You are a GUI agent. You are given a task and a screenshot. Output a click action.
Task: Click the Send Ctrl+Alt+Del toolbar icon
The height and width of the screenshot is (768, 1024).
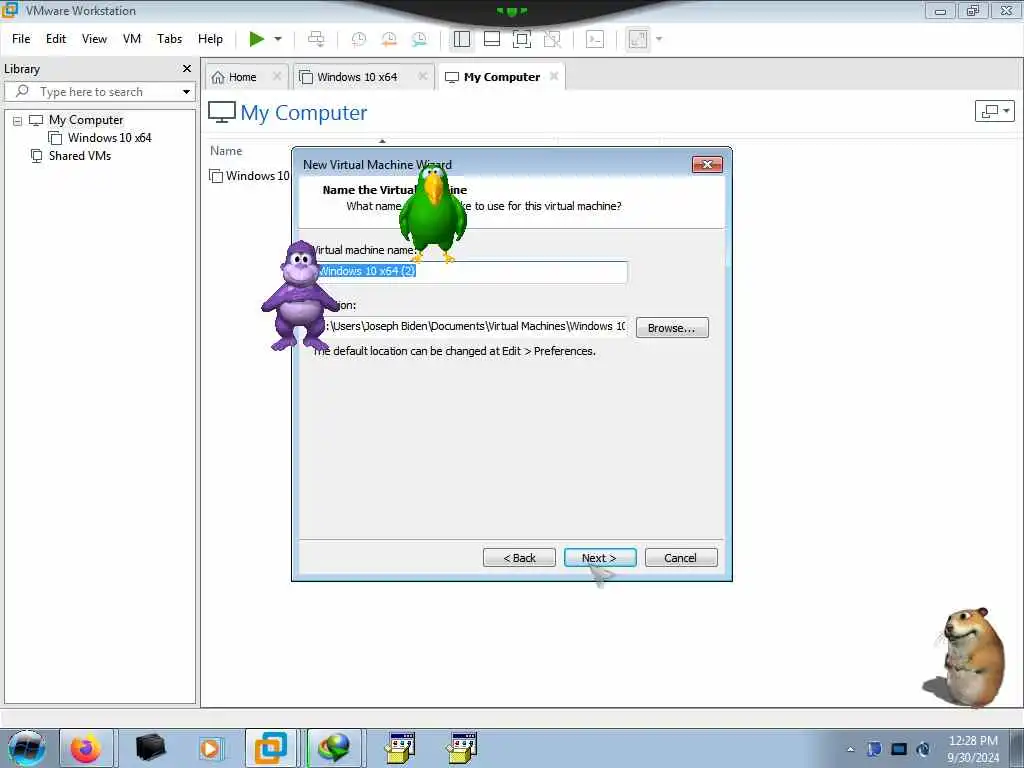click(x=316, y=39)
